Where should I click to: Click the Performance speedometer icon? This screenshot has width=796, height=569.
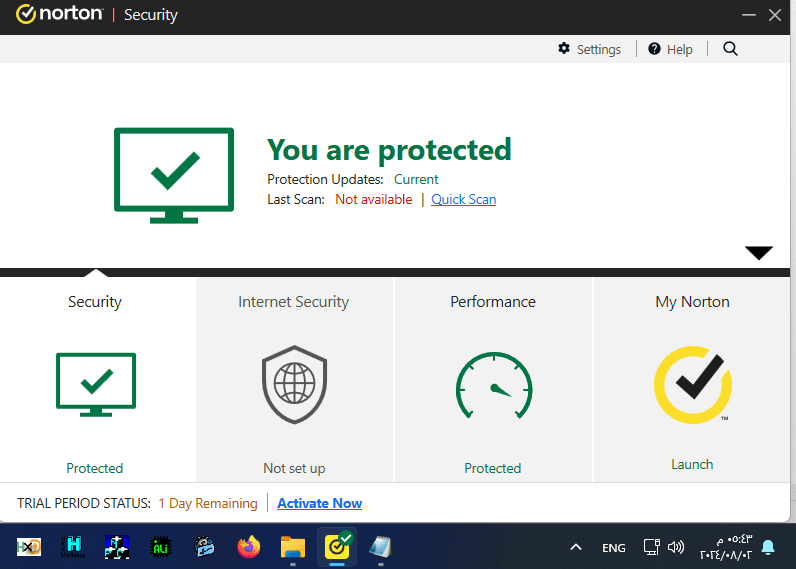click(494, 386)
